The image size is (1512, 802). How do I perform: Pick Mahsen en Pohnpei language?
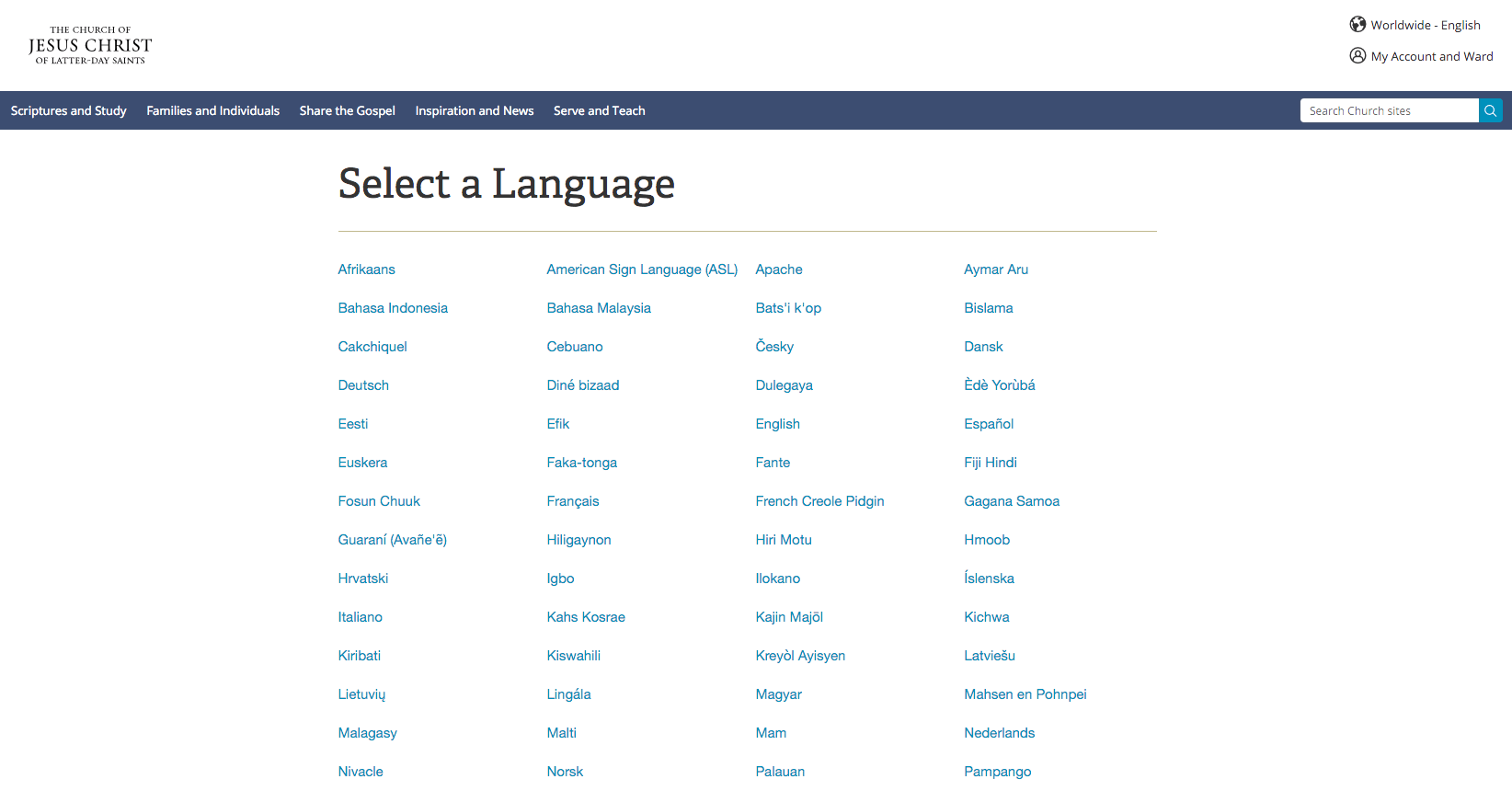[x=1025, y=694]
